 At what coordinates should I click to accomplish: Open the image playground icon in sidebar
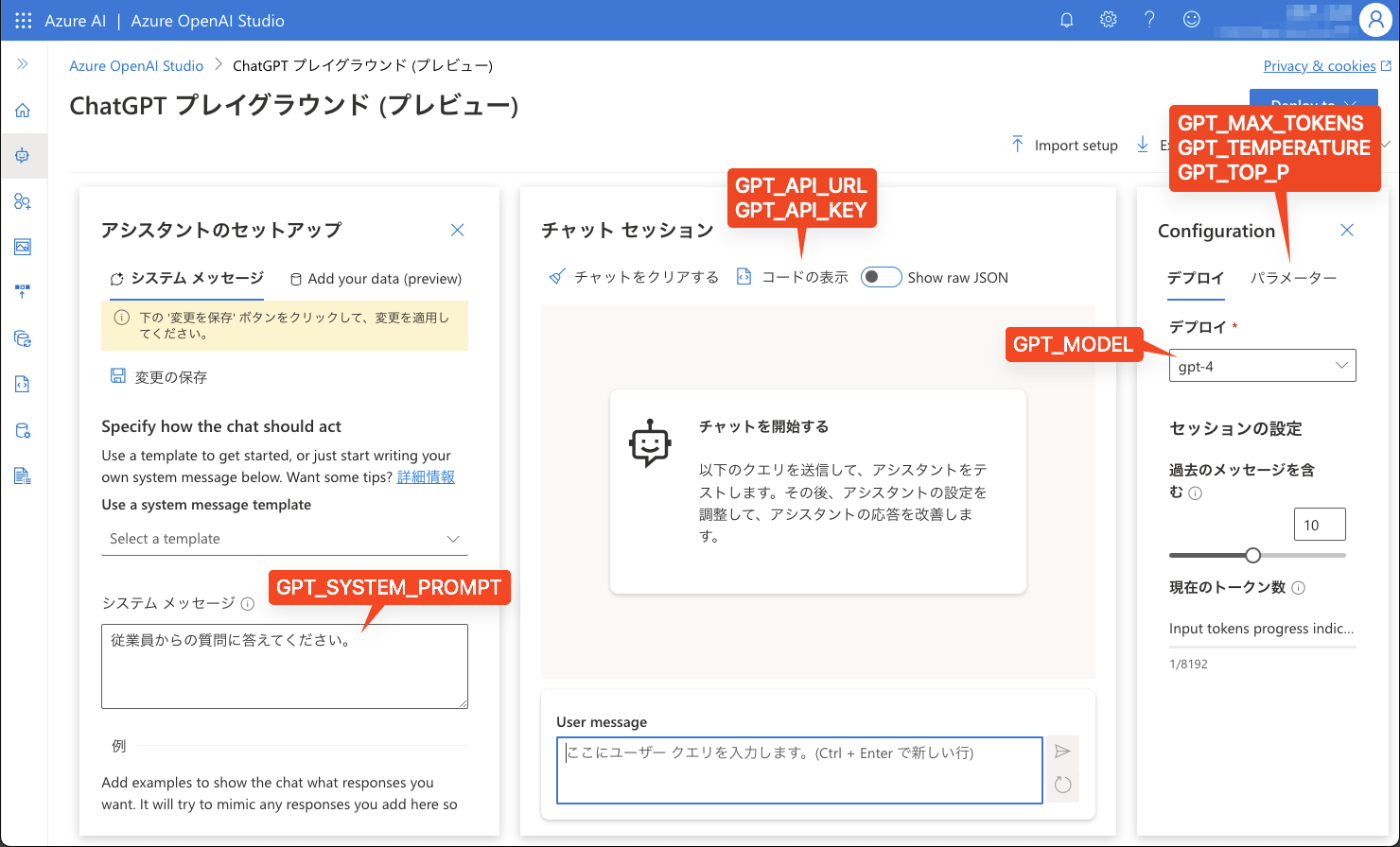(x=23, y=246)
